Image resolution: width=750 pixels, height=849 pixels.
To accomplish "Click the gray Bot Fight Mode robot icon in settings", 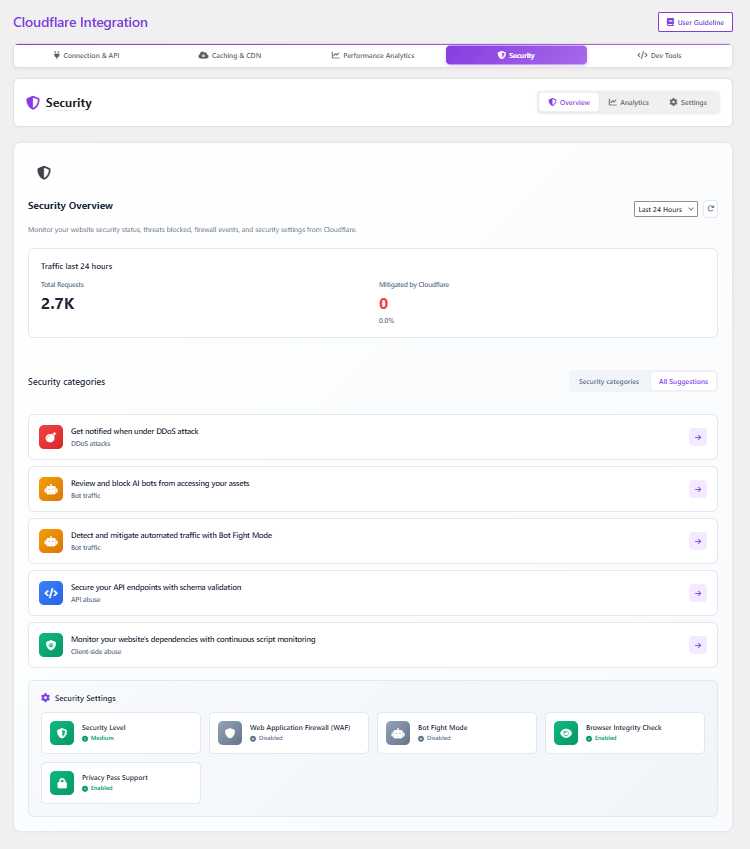I will point(398,733).
